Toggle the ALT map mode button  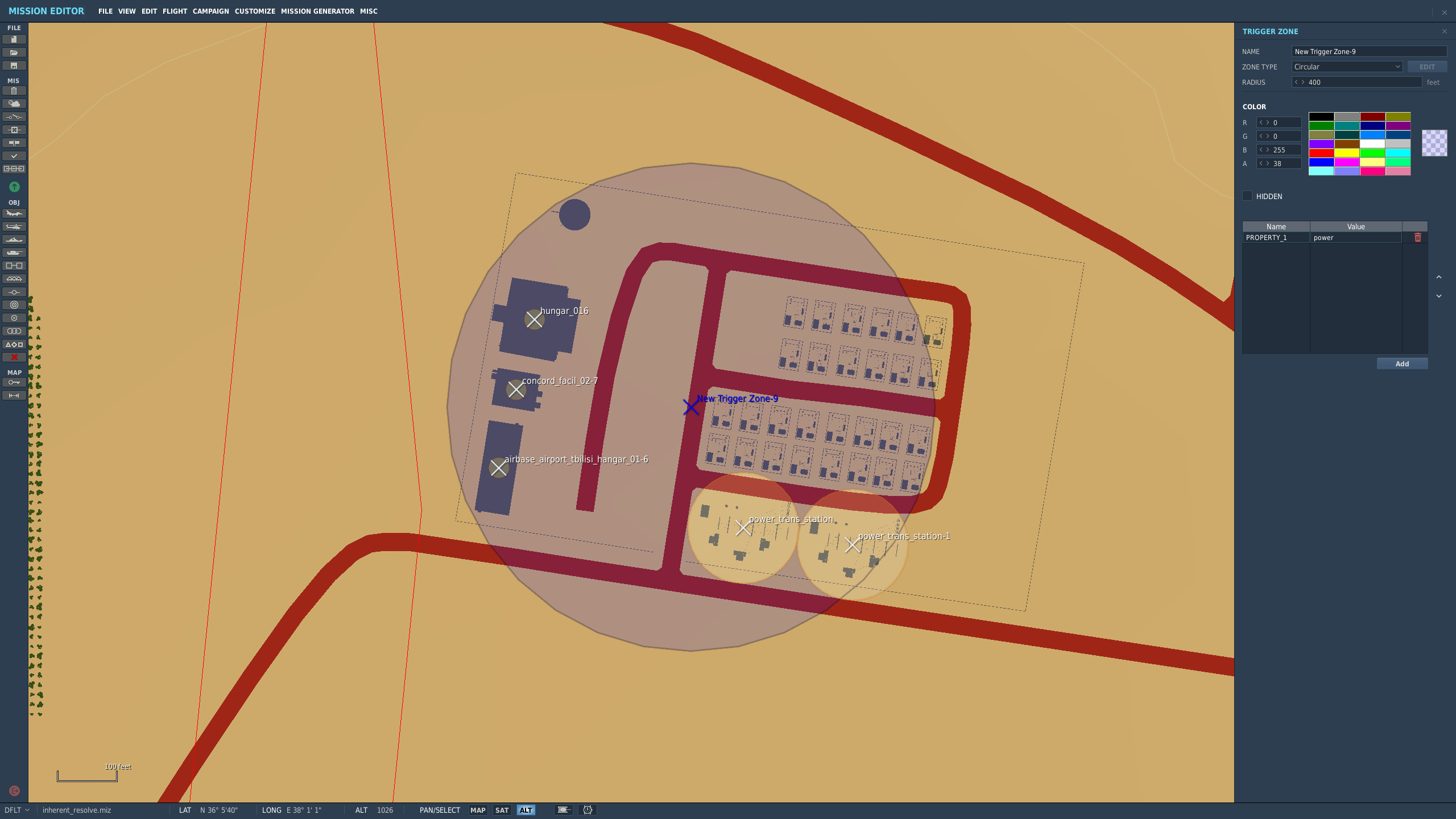point(526,810)
